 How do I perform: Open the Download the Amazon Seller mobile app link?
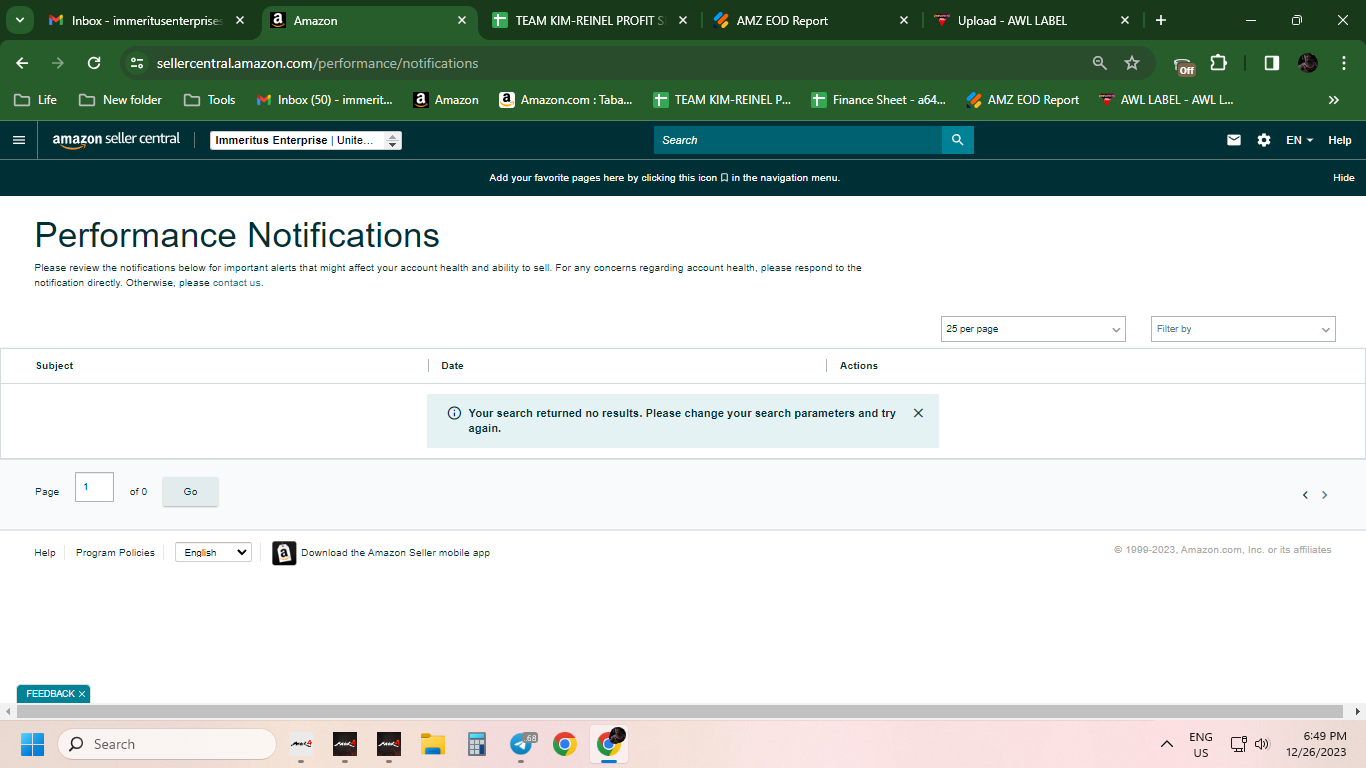396,553
